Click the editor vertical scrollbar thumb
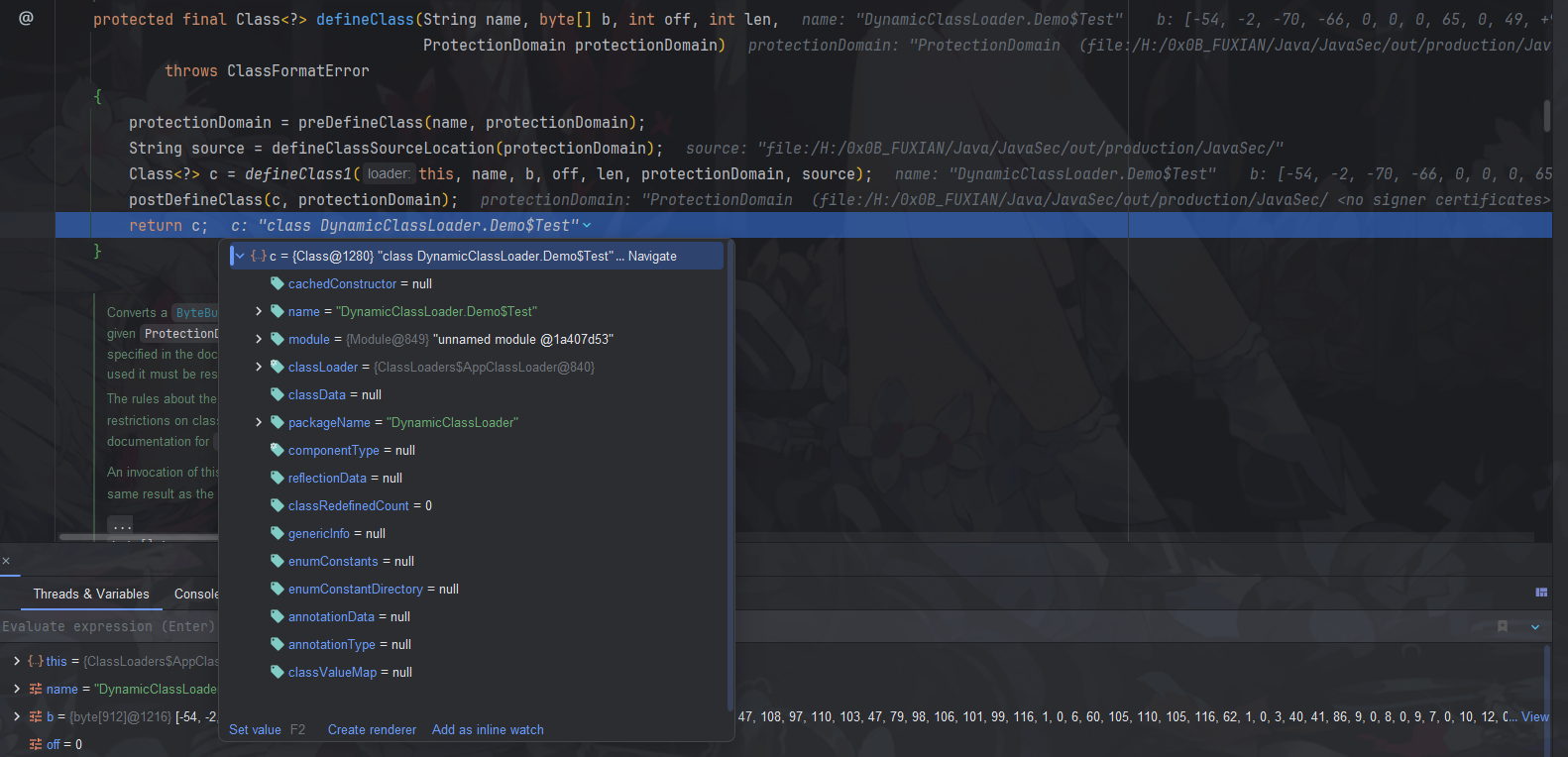 [1546, 115]
